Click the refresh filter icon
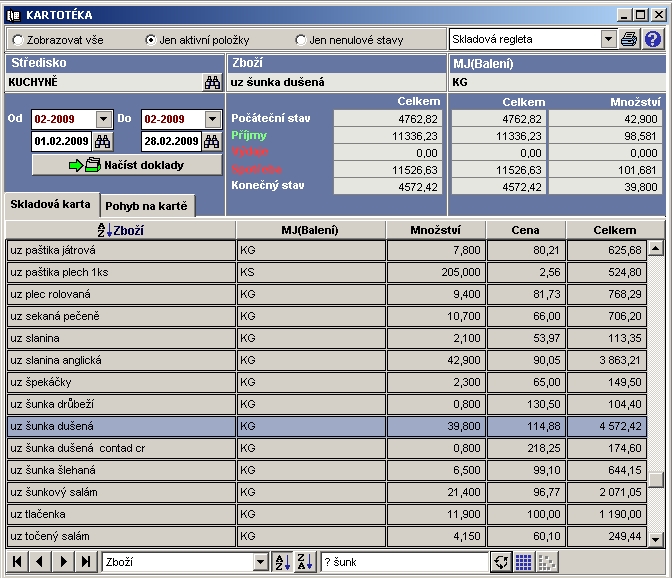Viewport: 672px width, 578px height. pyautogui.click(x=501, y=562)
